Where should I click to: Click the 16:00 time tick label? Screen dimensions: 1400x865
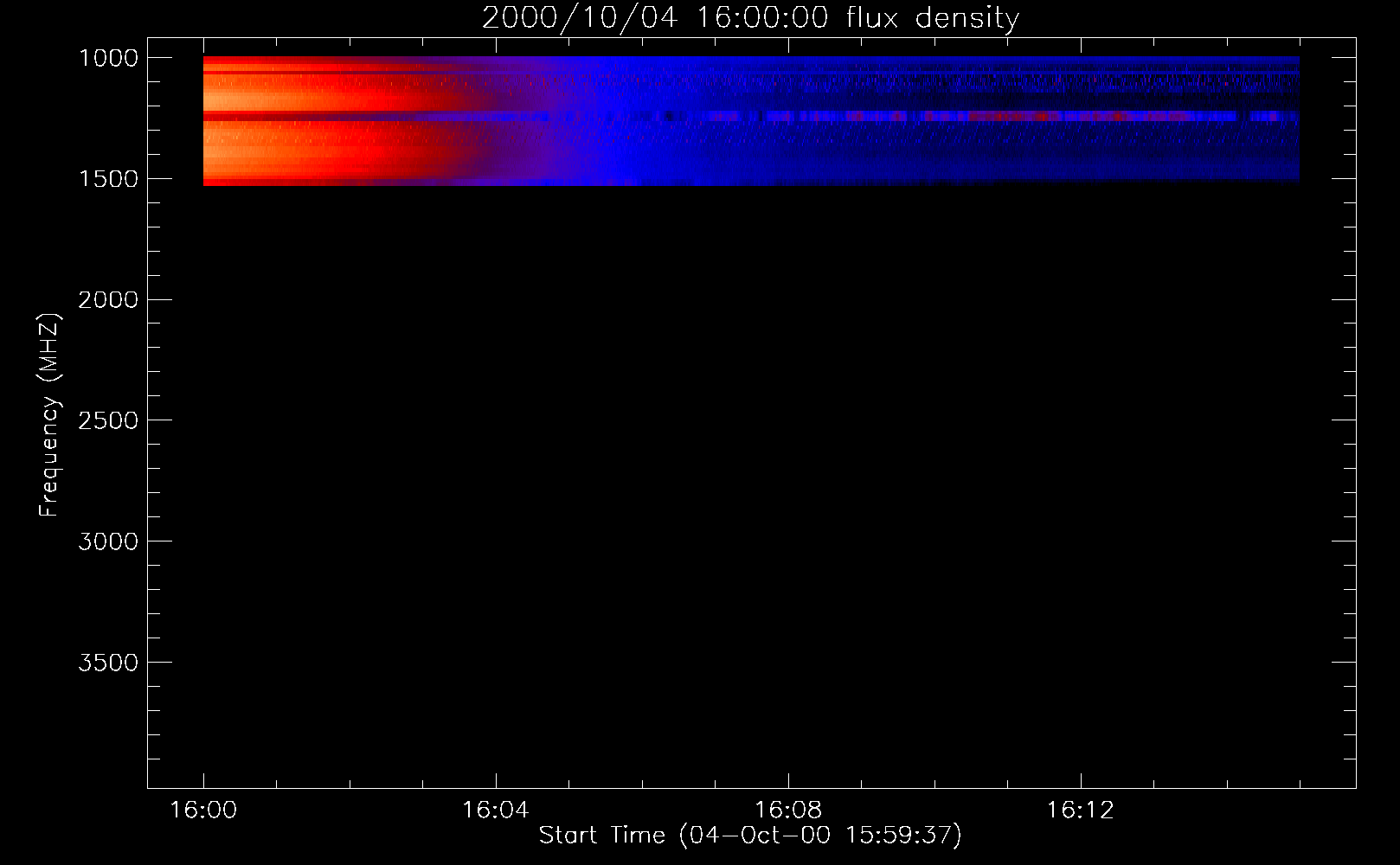click(x=203, y=811)
